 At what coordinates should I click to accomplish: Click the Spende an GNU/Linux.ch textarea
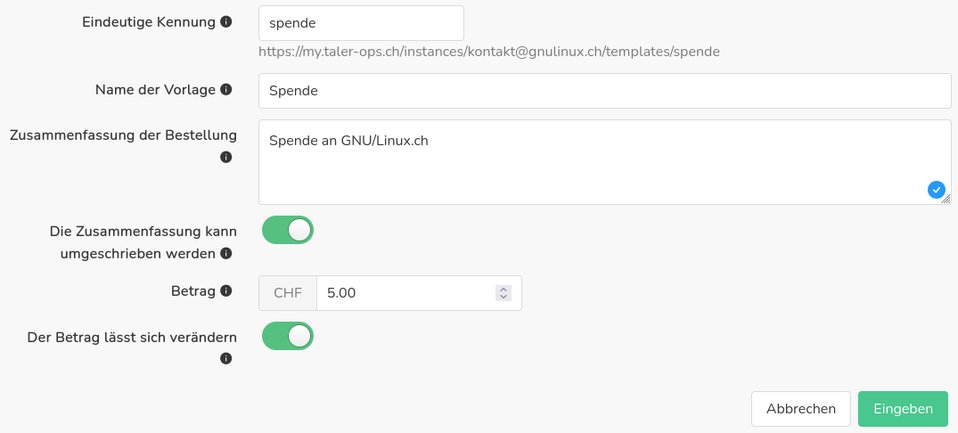[590, 162]
